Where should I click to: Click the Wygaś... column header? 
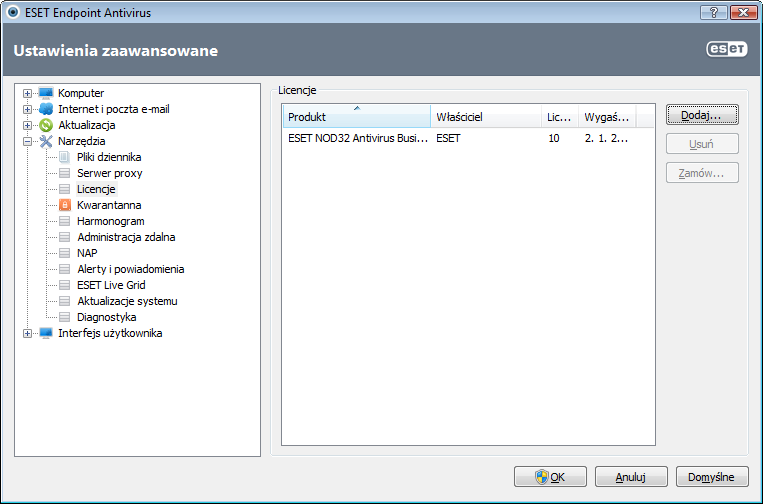coord(607,116)
